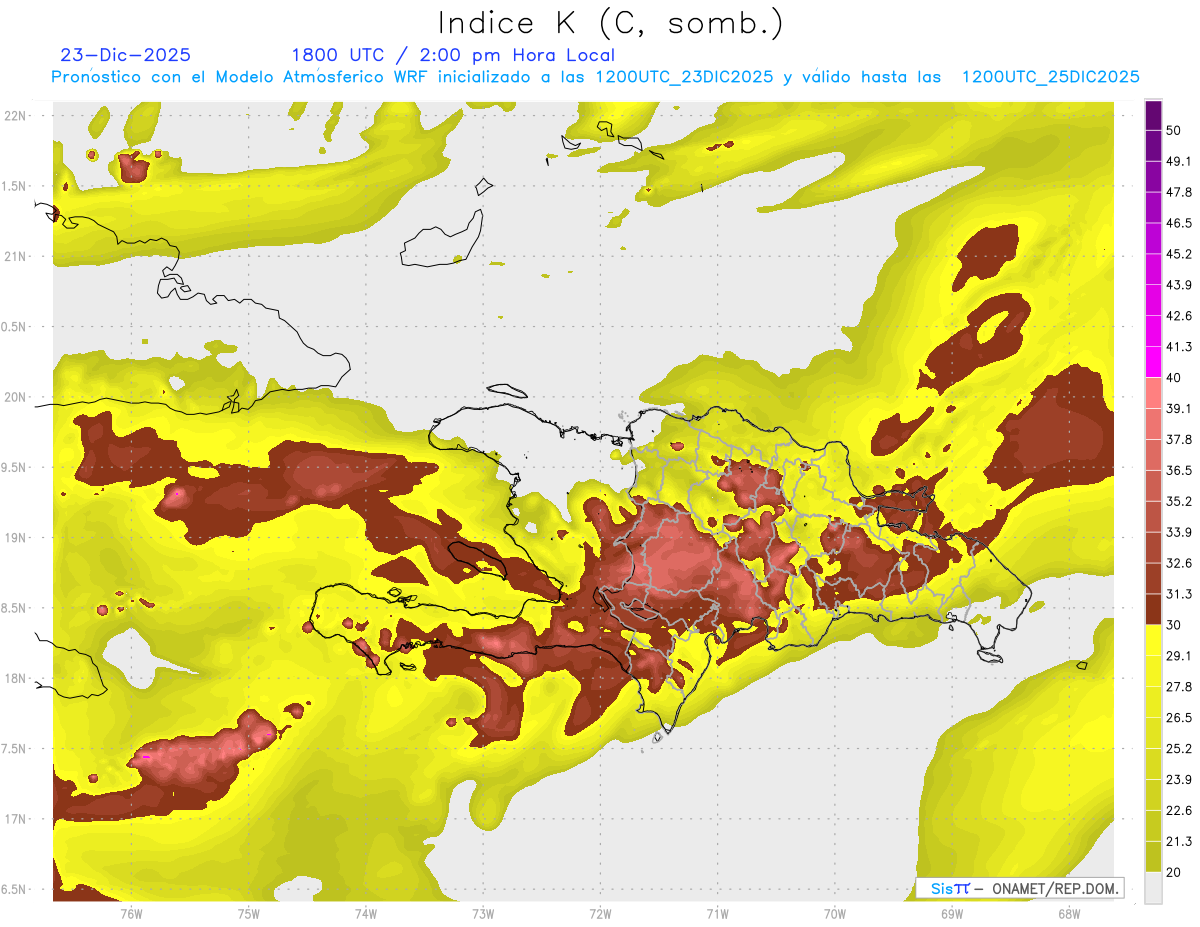
Task: Pick the dark brown legend swatch between 30 and 31.3
Action: pyautogui.click(x=1153, y=610)
